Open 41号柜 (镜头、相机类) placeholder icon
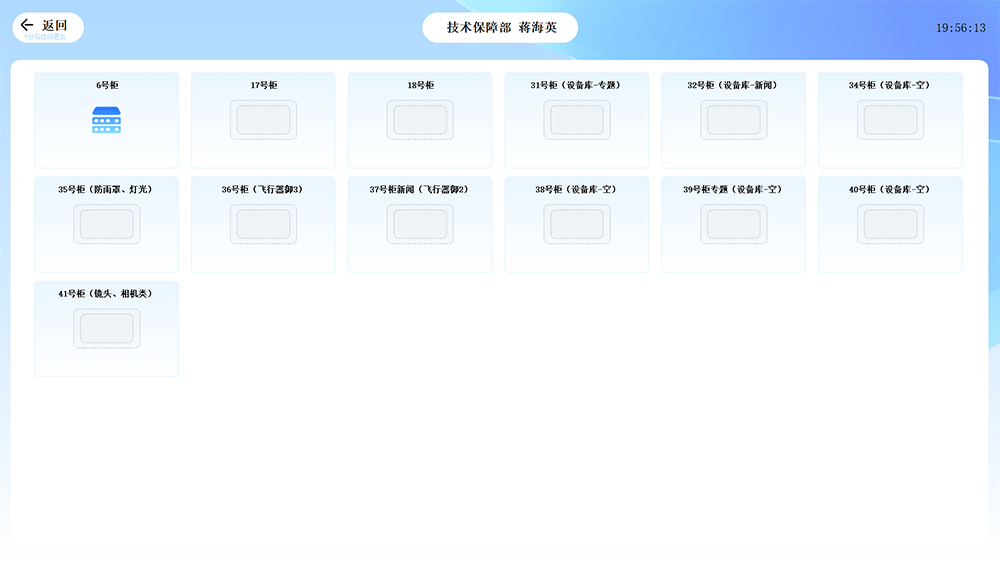The width and height of the screenshot is (1000, 563). click(x=106, y=328)
